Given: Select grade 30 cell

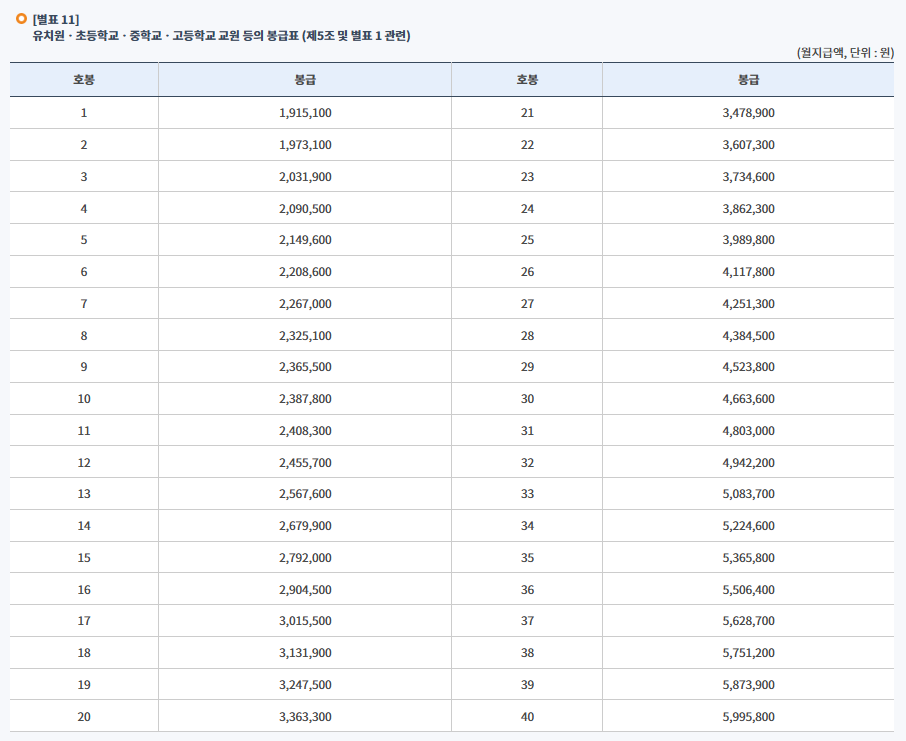Looking at the screenshot, I should point(525,399).
